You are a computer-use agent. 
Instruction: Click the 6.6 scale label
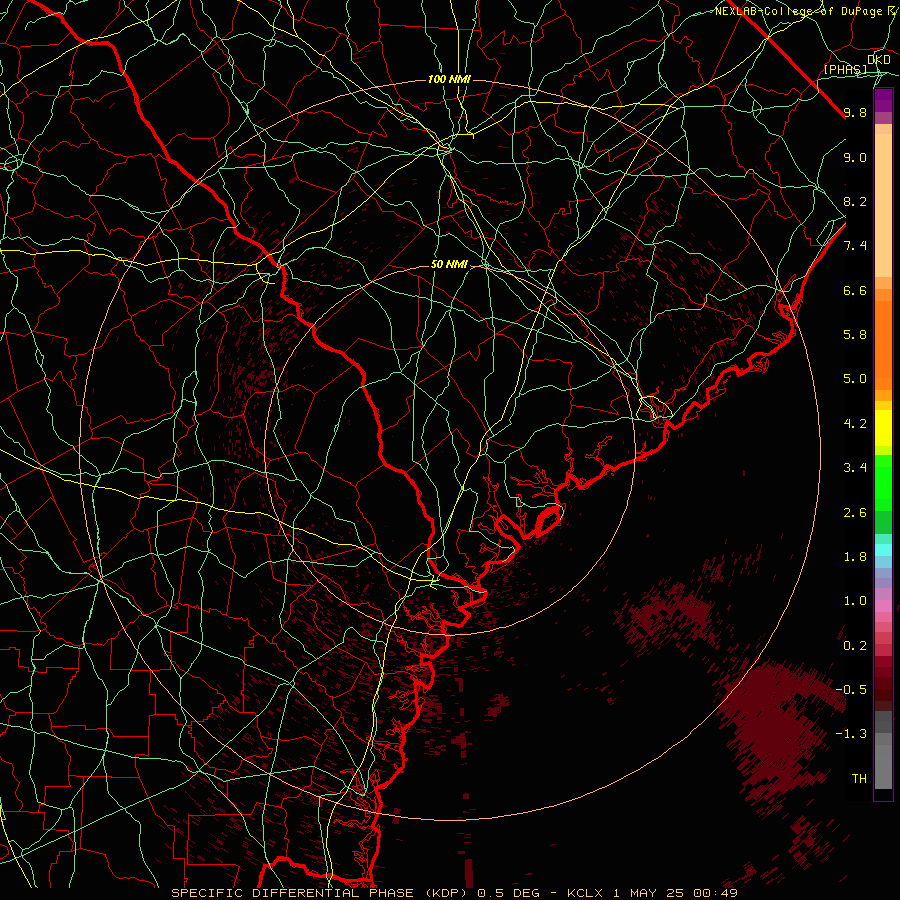855,290
